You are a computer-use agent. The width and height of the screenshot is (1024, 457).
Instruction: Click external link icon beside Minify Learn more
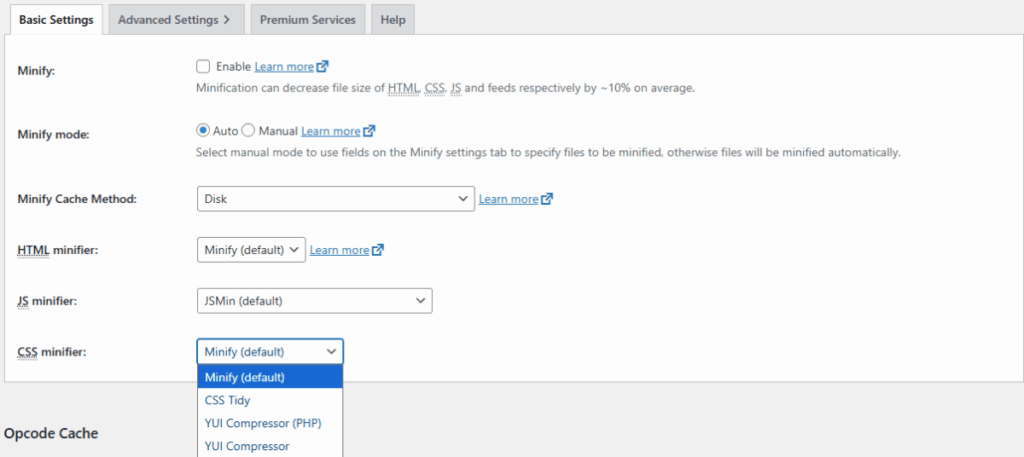pyautogui.click(x=322, y=67)
